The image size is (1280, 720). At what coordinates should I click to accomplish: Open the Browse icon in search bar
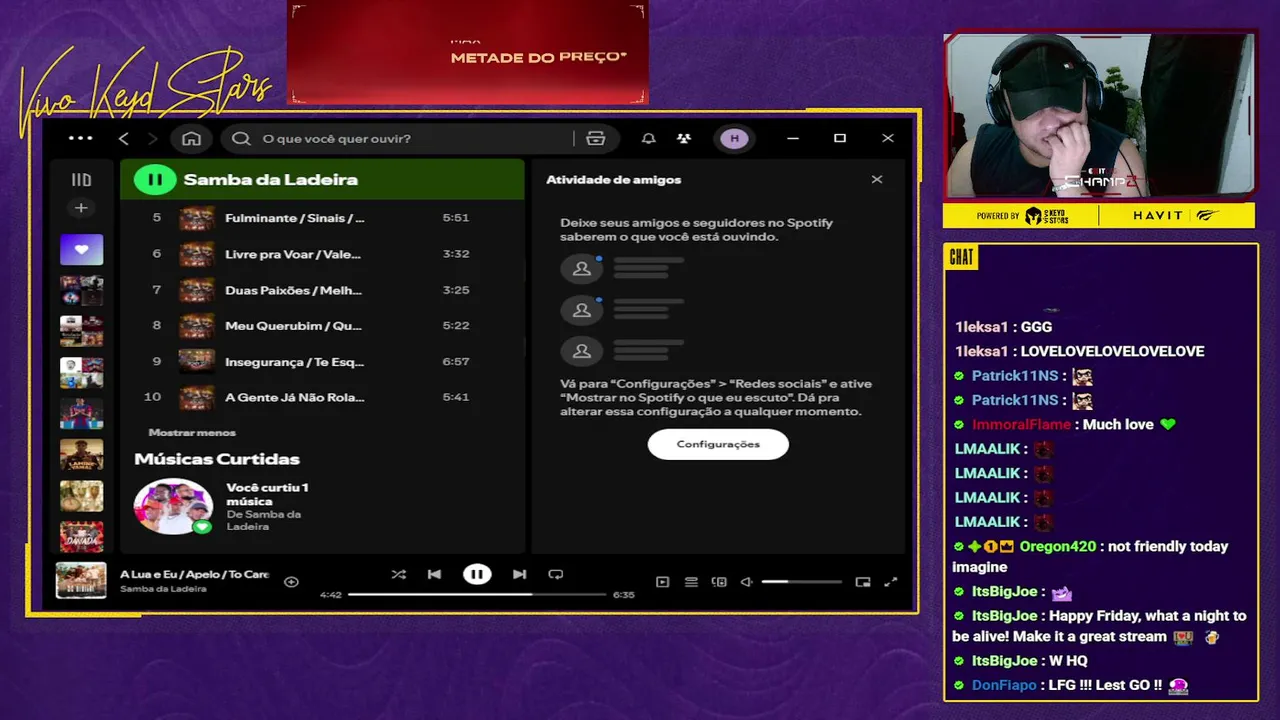tap(596, 138)
